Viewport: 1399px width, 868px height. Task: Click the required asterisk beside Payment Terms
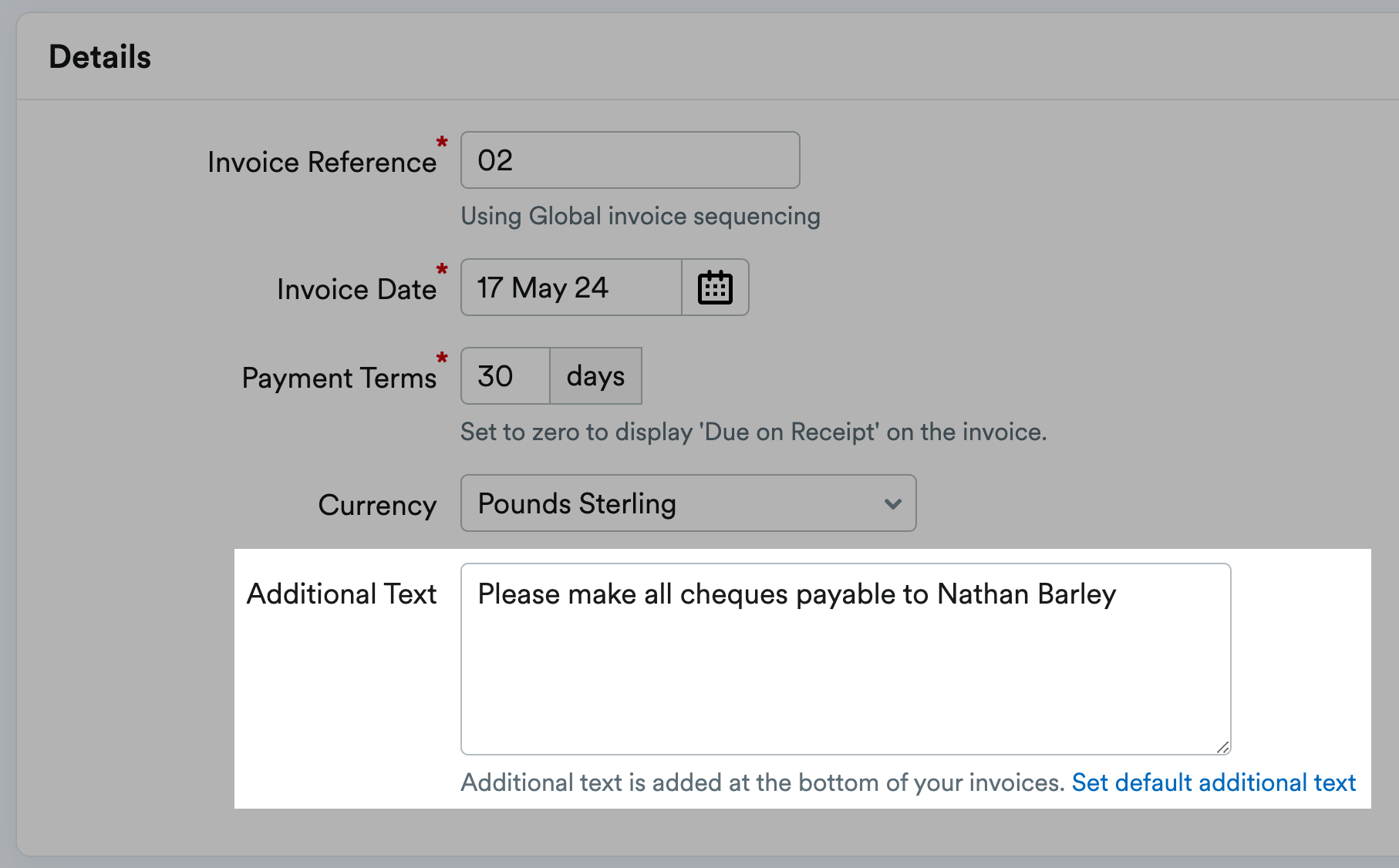click(x=441, y=358)
